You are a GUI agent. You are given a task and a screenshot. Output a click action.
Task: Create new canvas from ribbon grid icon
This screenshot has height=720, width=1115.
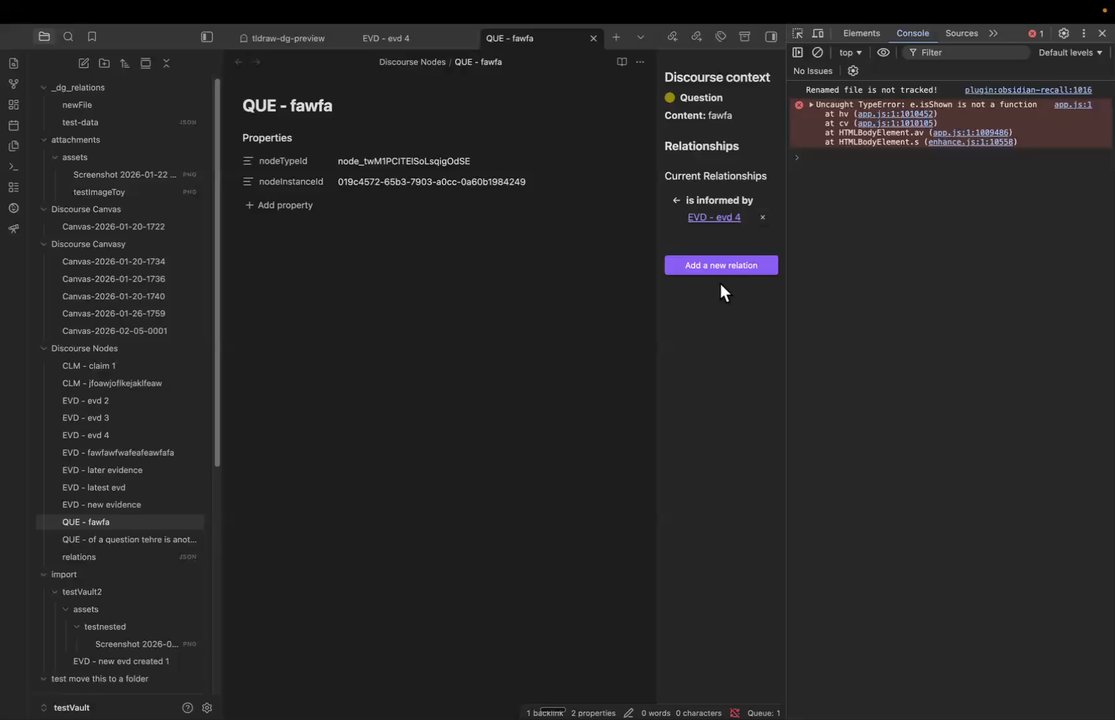[14, 104]
